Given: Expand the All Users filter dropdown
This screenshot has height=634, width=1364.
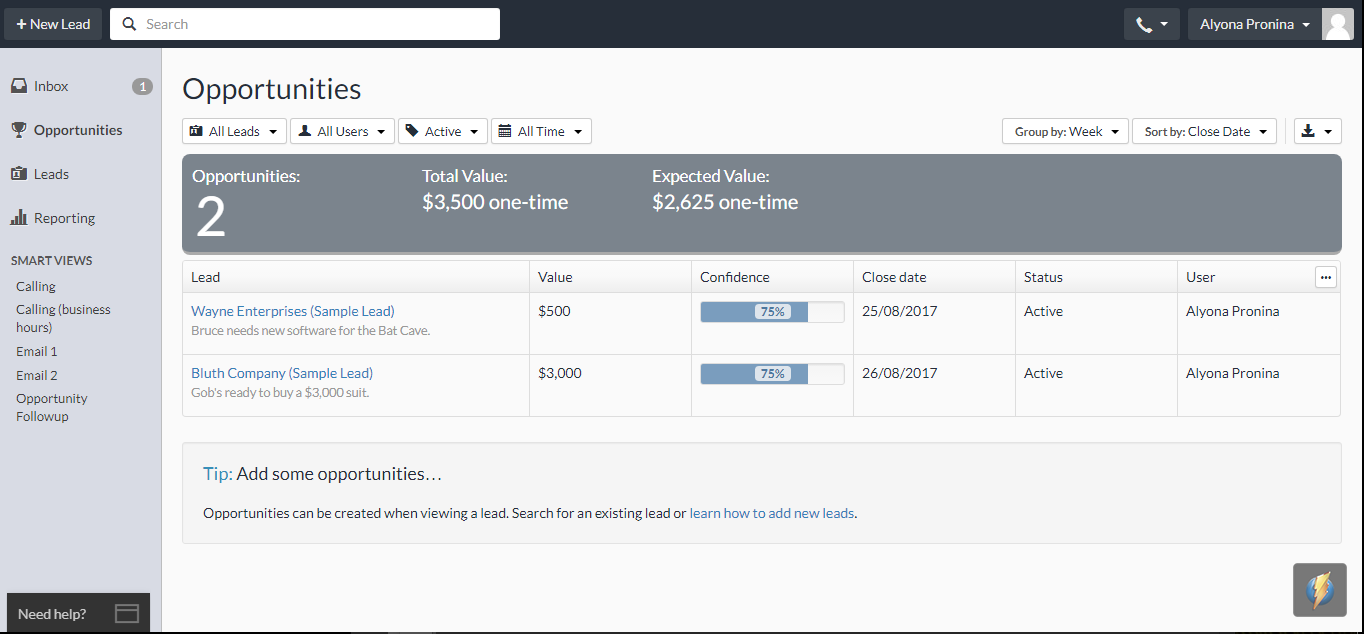Looking at the screenshot, I should [342, 130].
